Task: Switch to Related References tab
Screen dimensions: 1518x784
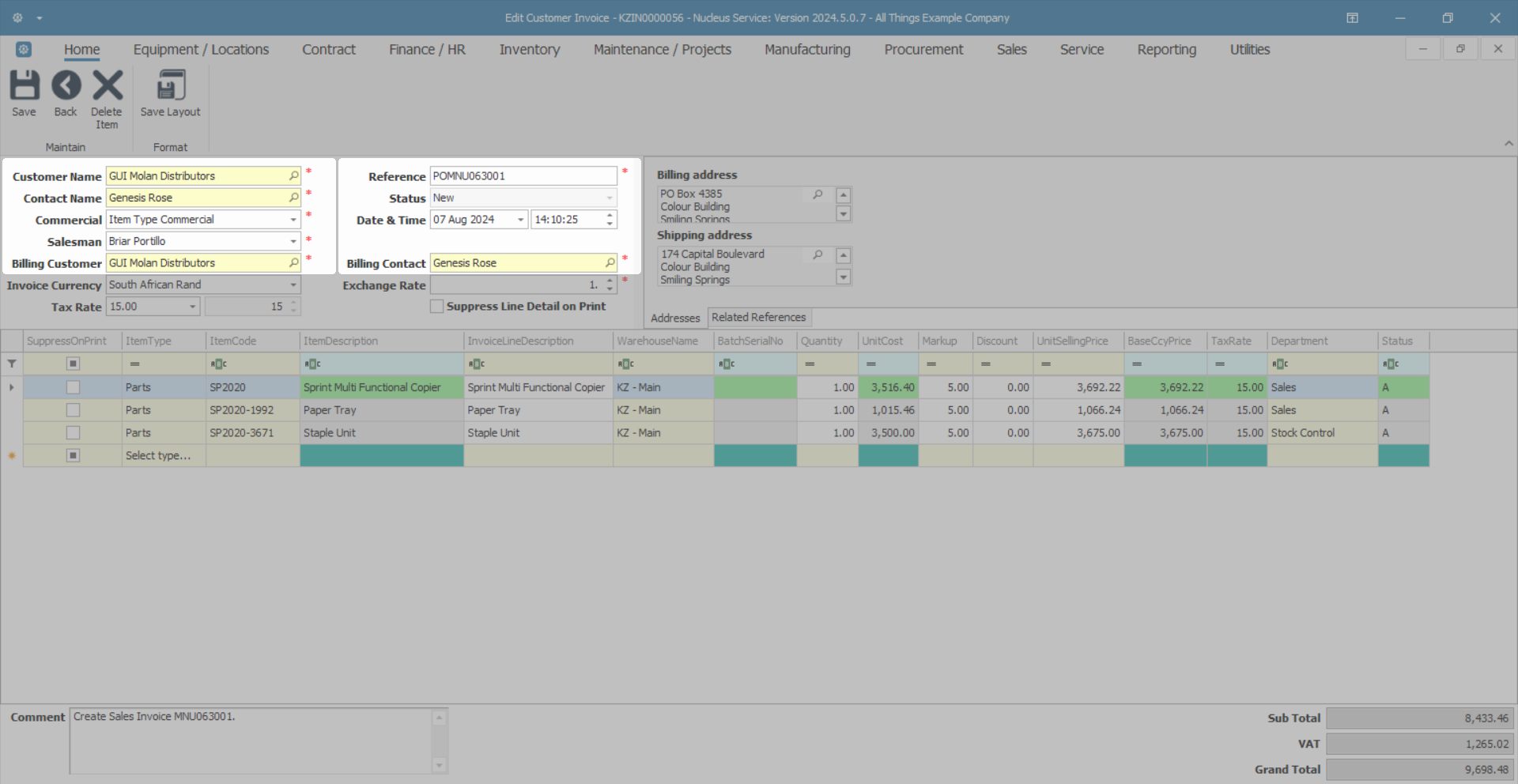Action: [759, 317]
